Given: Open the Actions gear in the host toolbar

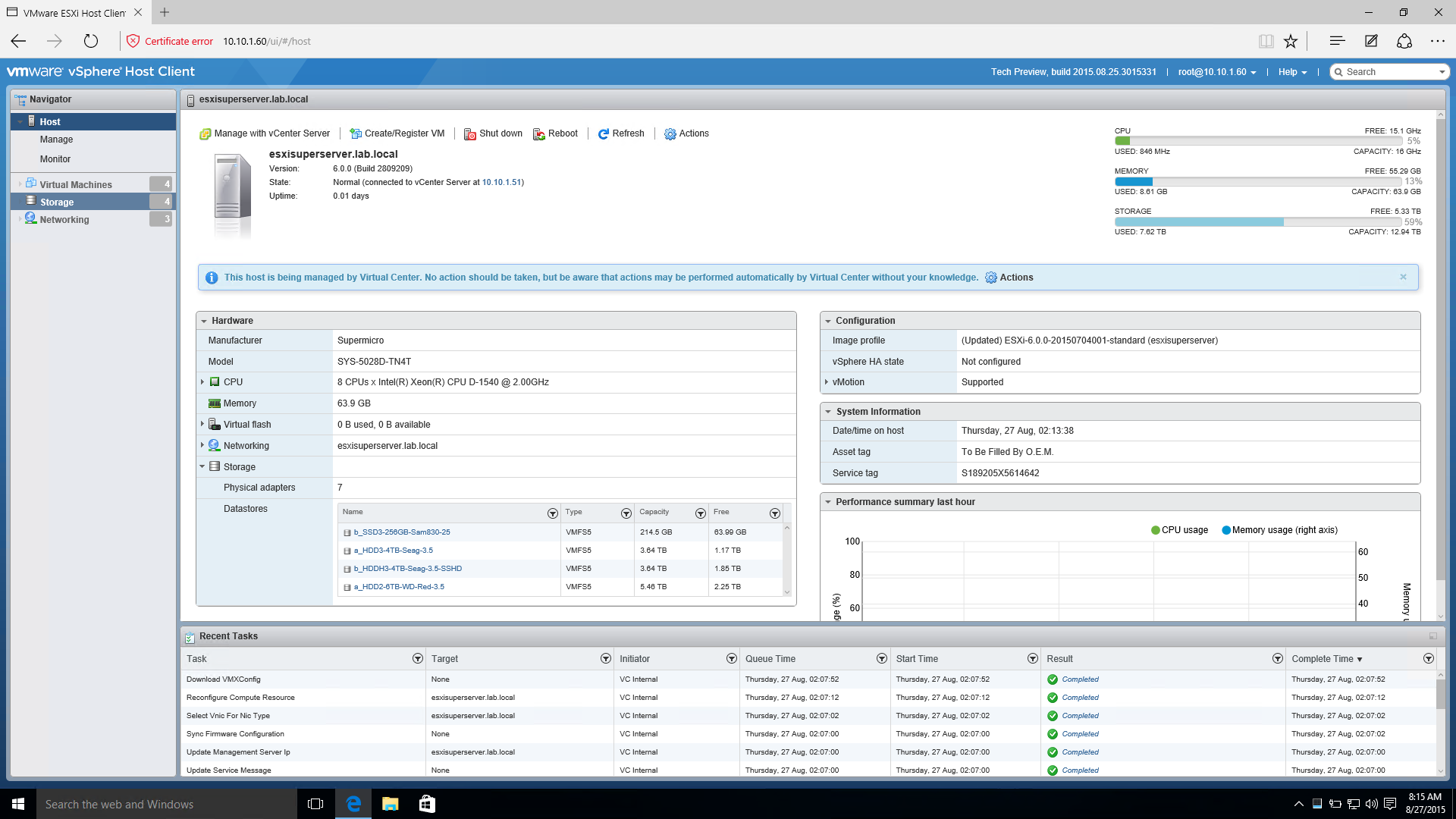Looking at the screenshot, I should 670,134.
